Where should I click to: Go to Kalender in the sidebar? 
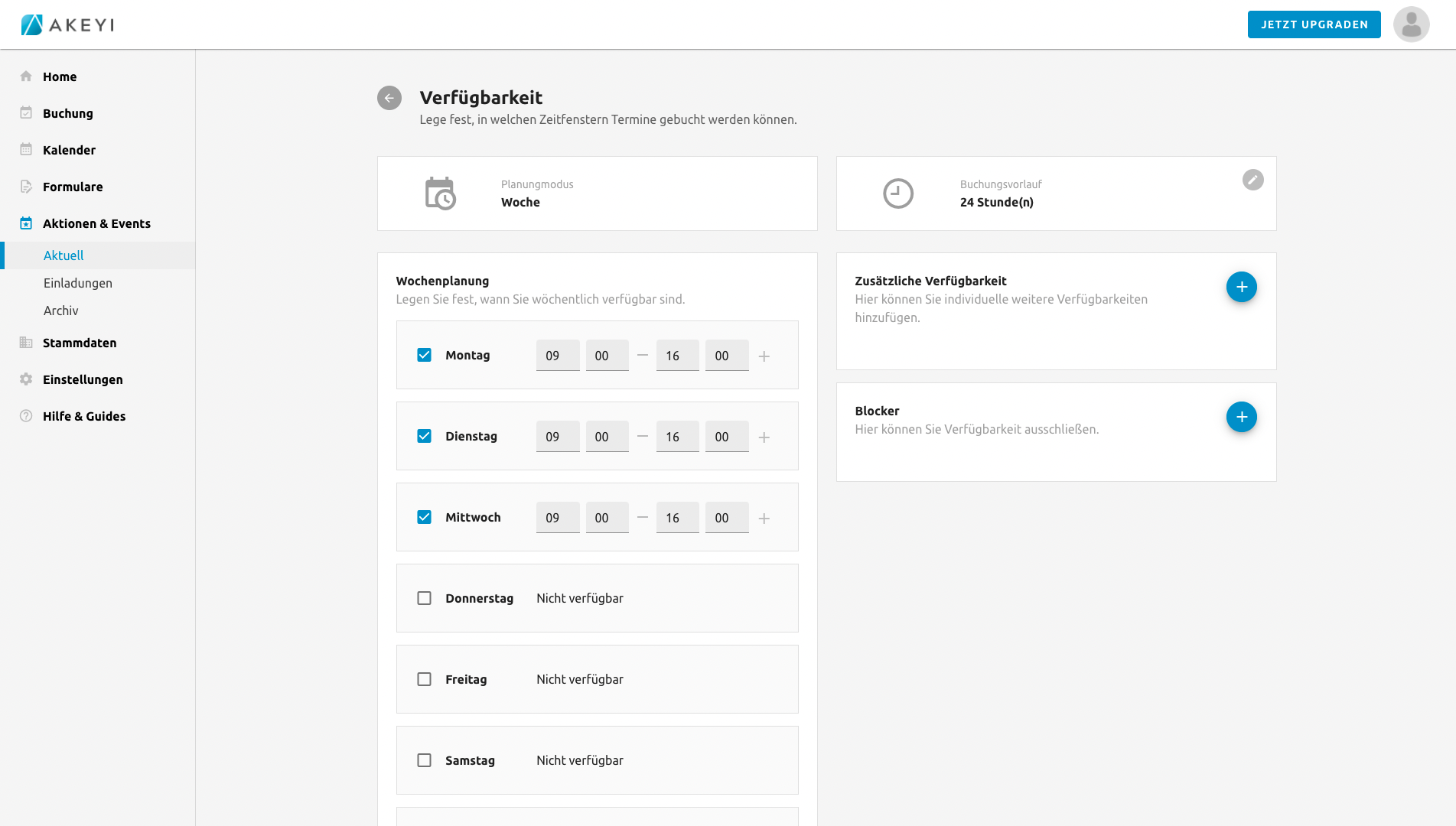tap(69, 150)
